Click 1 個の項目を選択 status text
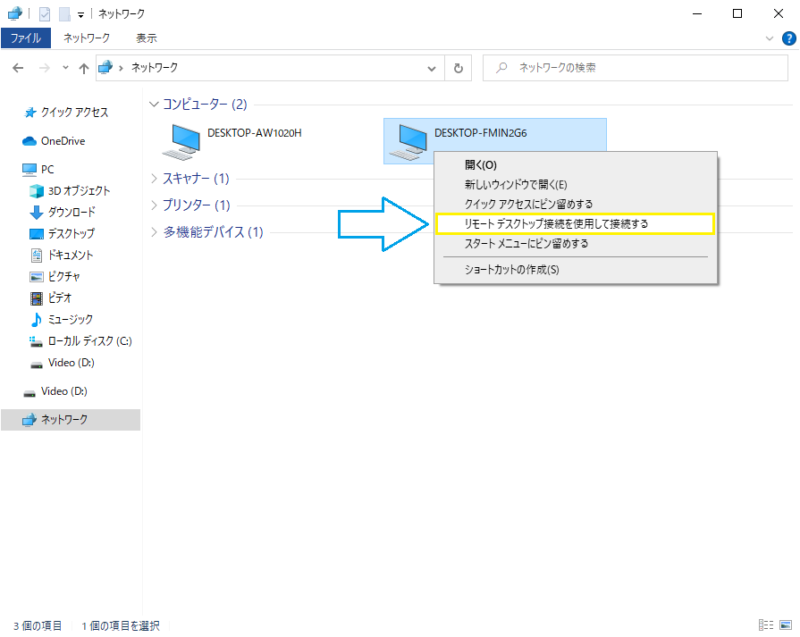Viewport: 800px width, 637px height. pyautogui.click(x=120, y=626)
